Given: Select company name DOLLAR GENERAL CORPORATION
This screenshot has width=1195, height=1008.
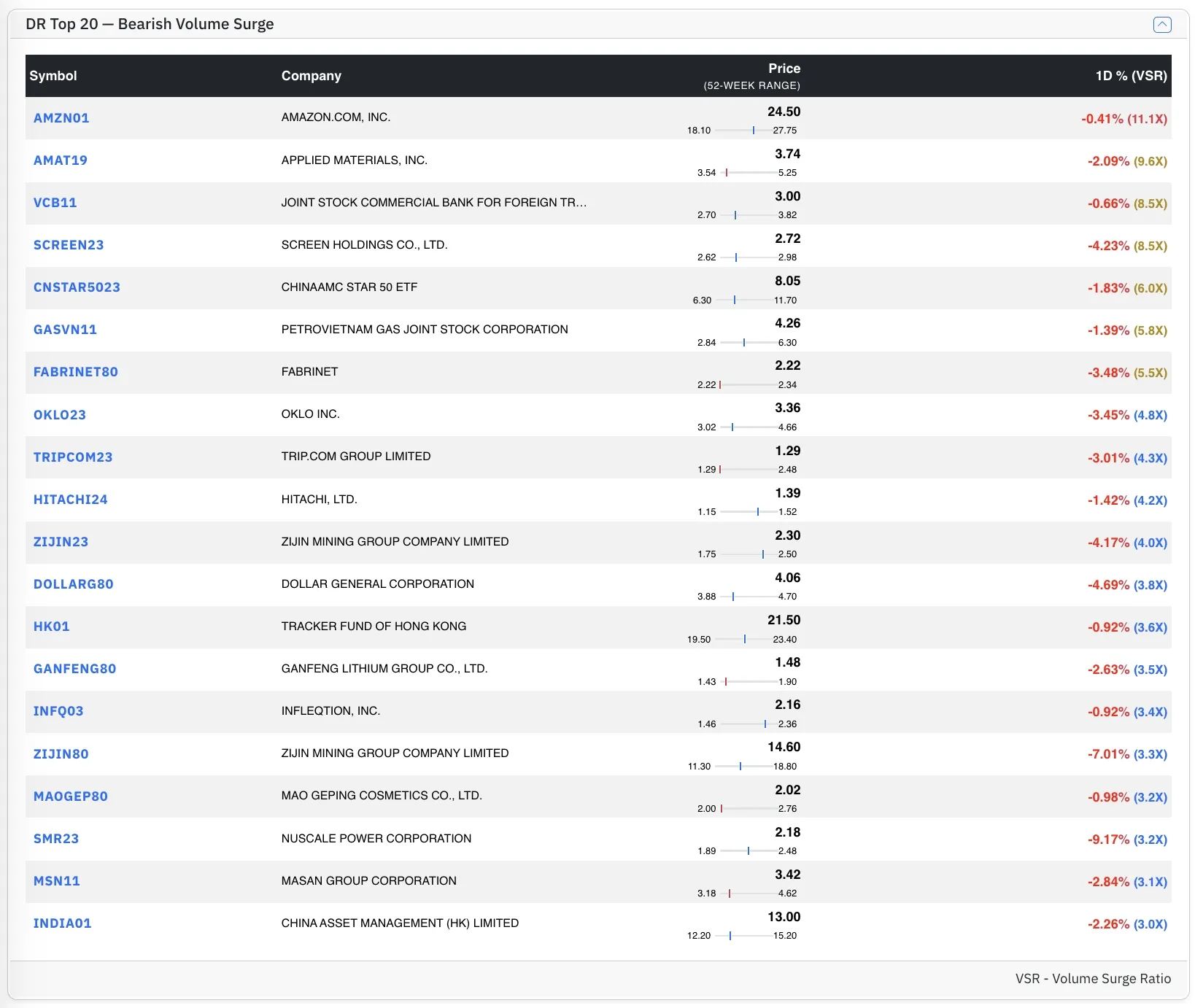Looking at the screenshot, I should (x=378, y=584).
